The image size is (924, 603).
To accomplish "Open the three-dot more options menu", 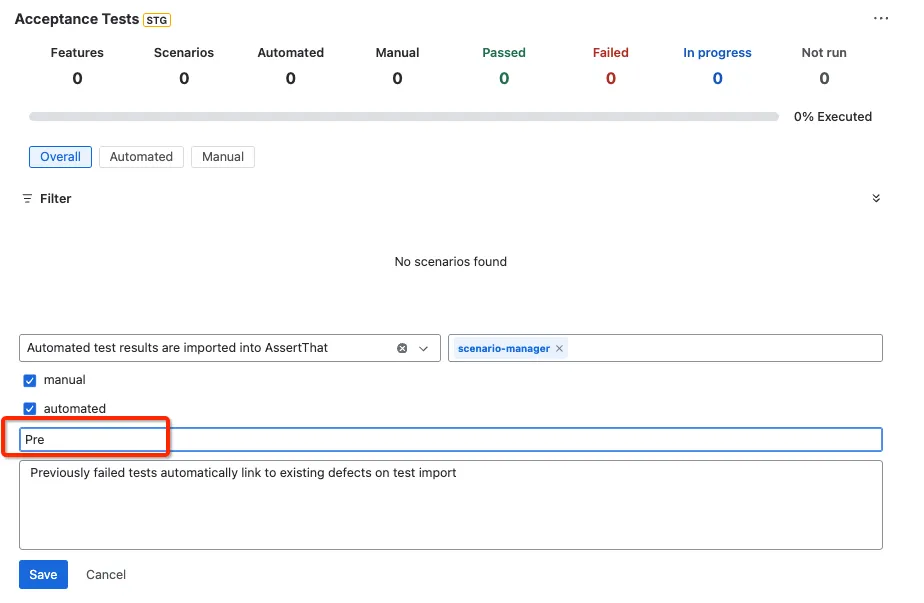I will [x=880, y=18].
